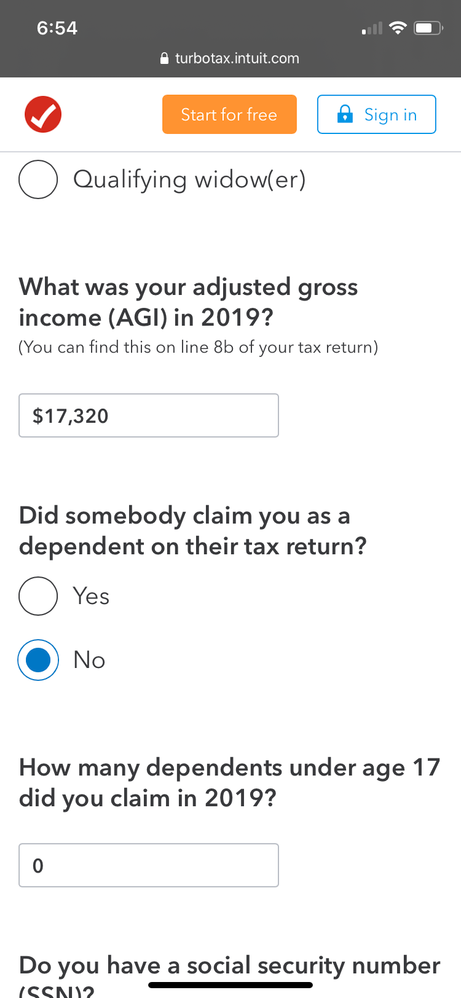461x998 pixels.
Task: Tap the home indicator bar
Action: [230, 985]
